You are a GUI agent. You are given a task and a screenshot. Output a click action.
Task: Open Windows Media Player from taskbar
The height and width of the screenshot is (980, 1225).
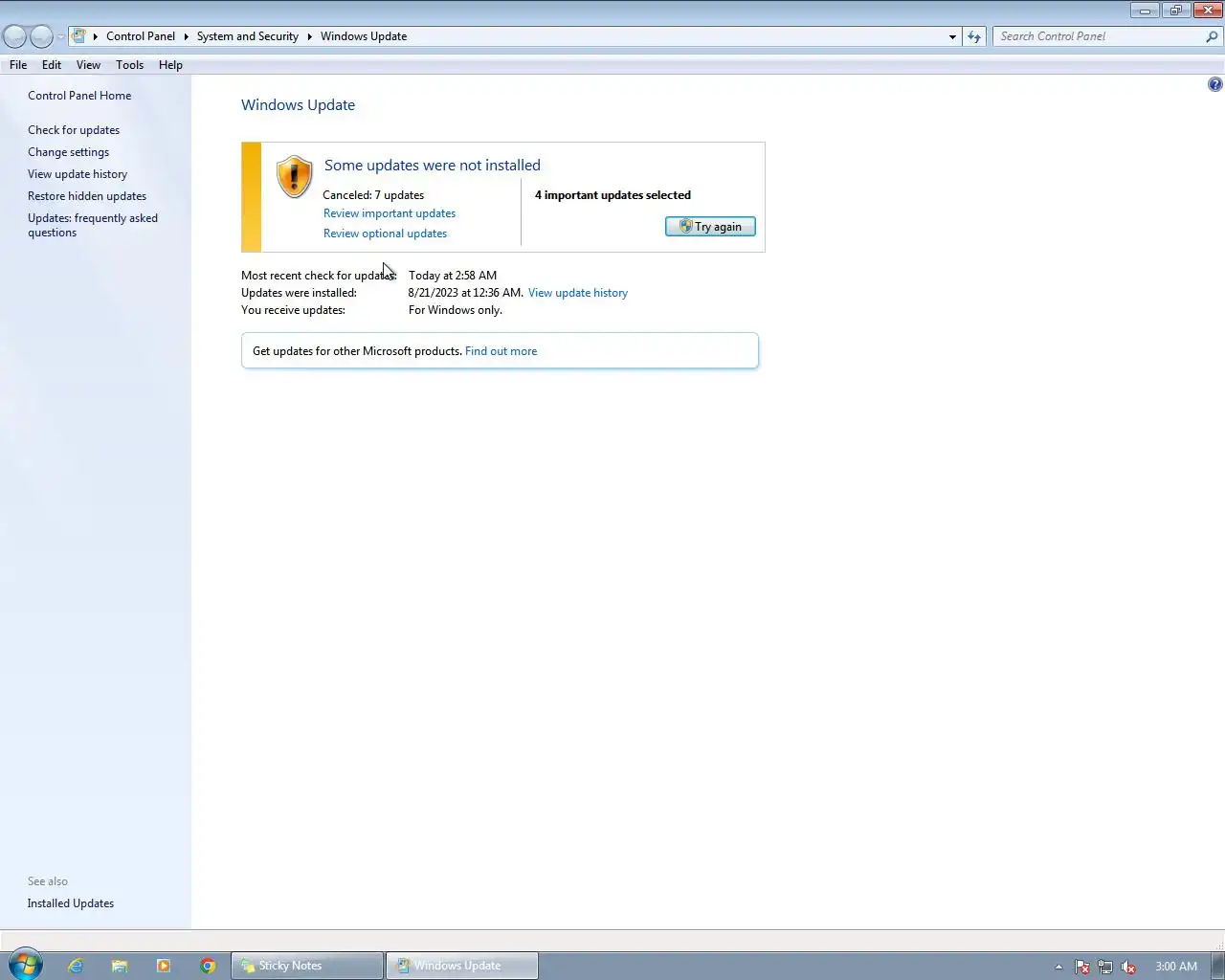coord(164,966)
